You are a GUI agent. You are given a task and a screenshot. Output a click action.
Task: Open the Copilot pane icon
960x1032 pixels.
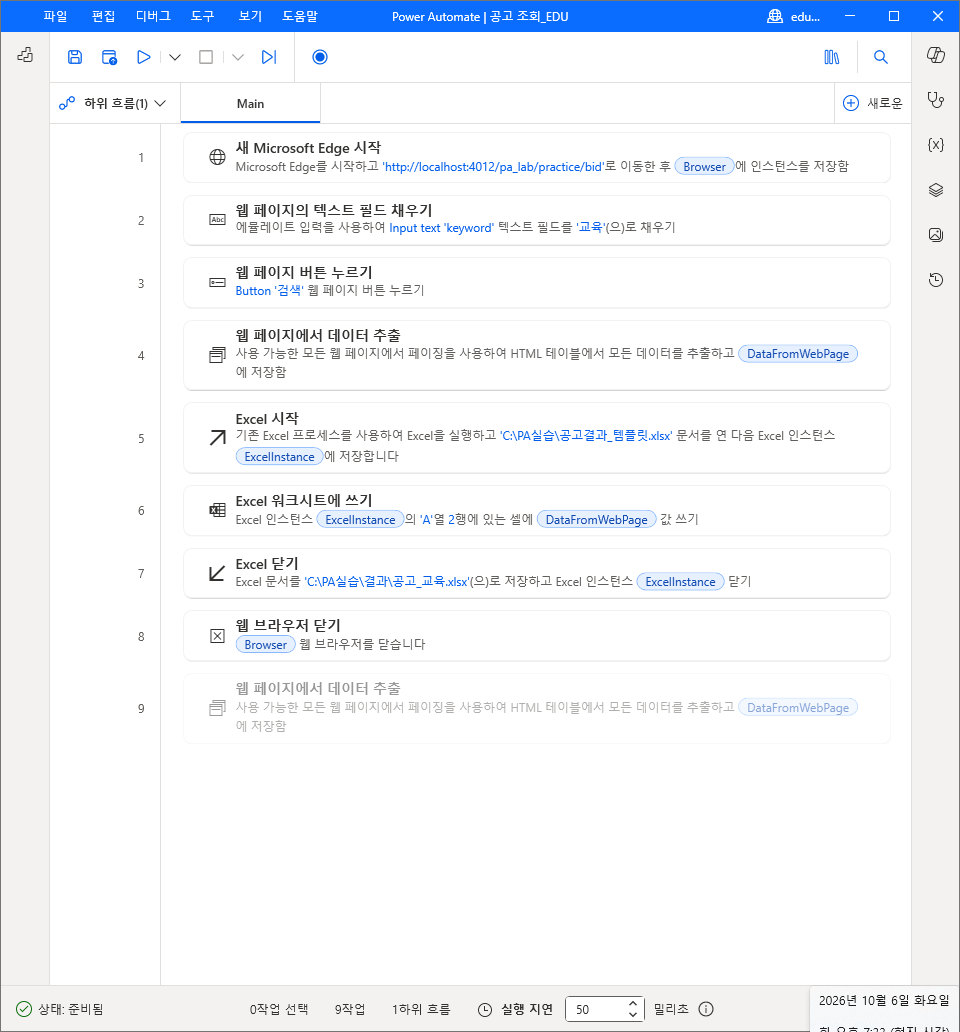point(936,55)
